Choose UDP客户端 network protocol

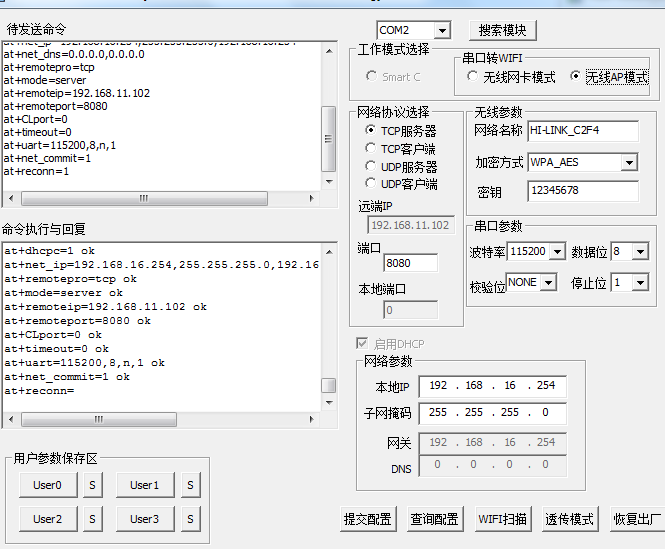(371, 183)
